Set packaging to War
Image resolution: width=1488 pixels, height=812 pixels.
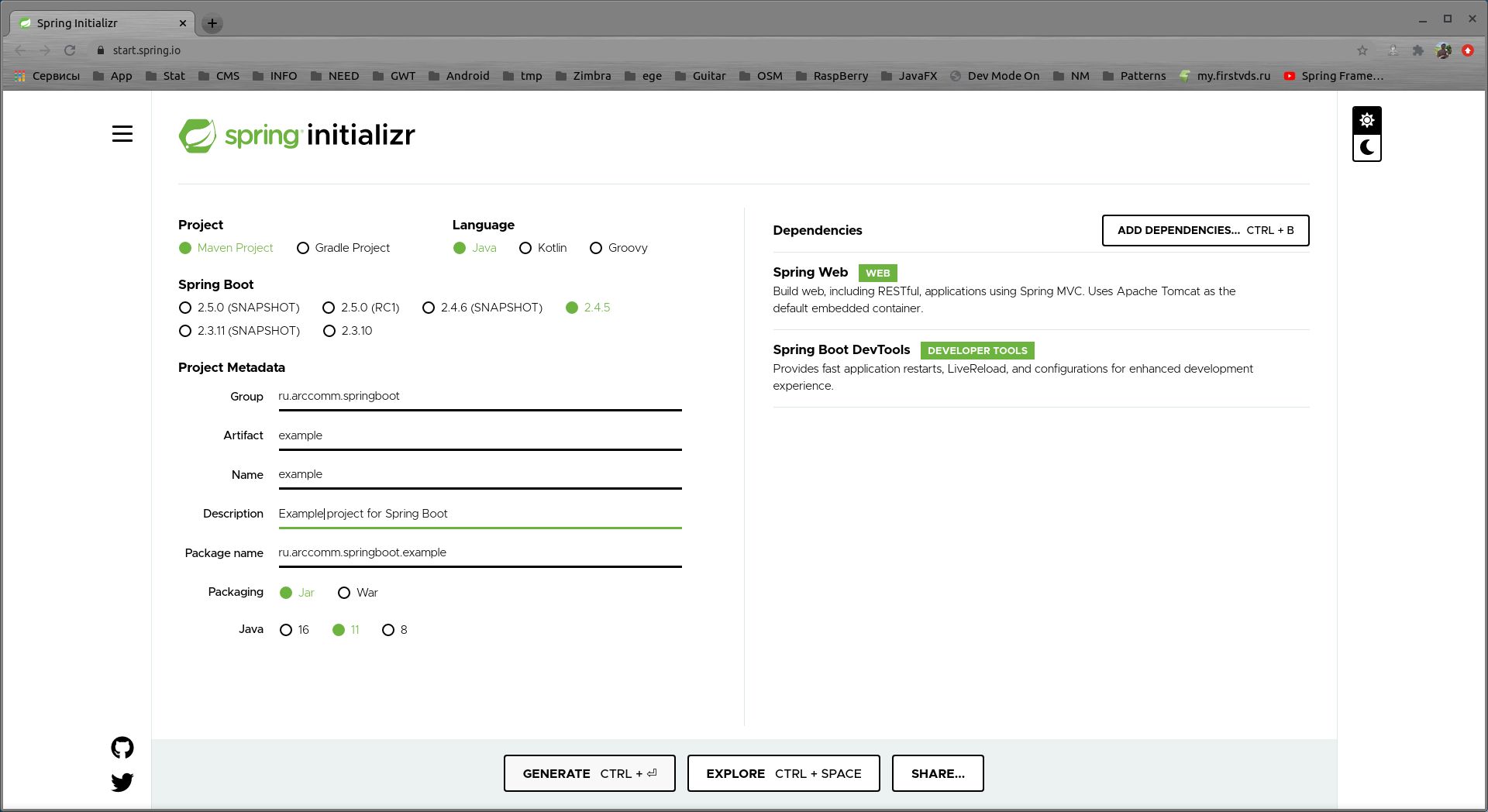click(344, 593)
